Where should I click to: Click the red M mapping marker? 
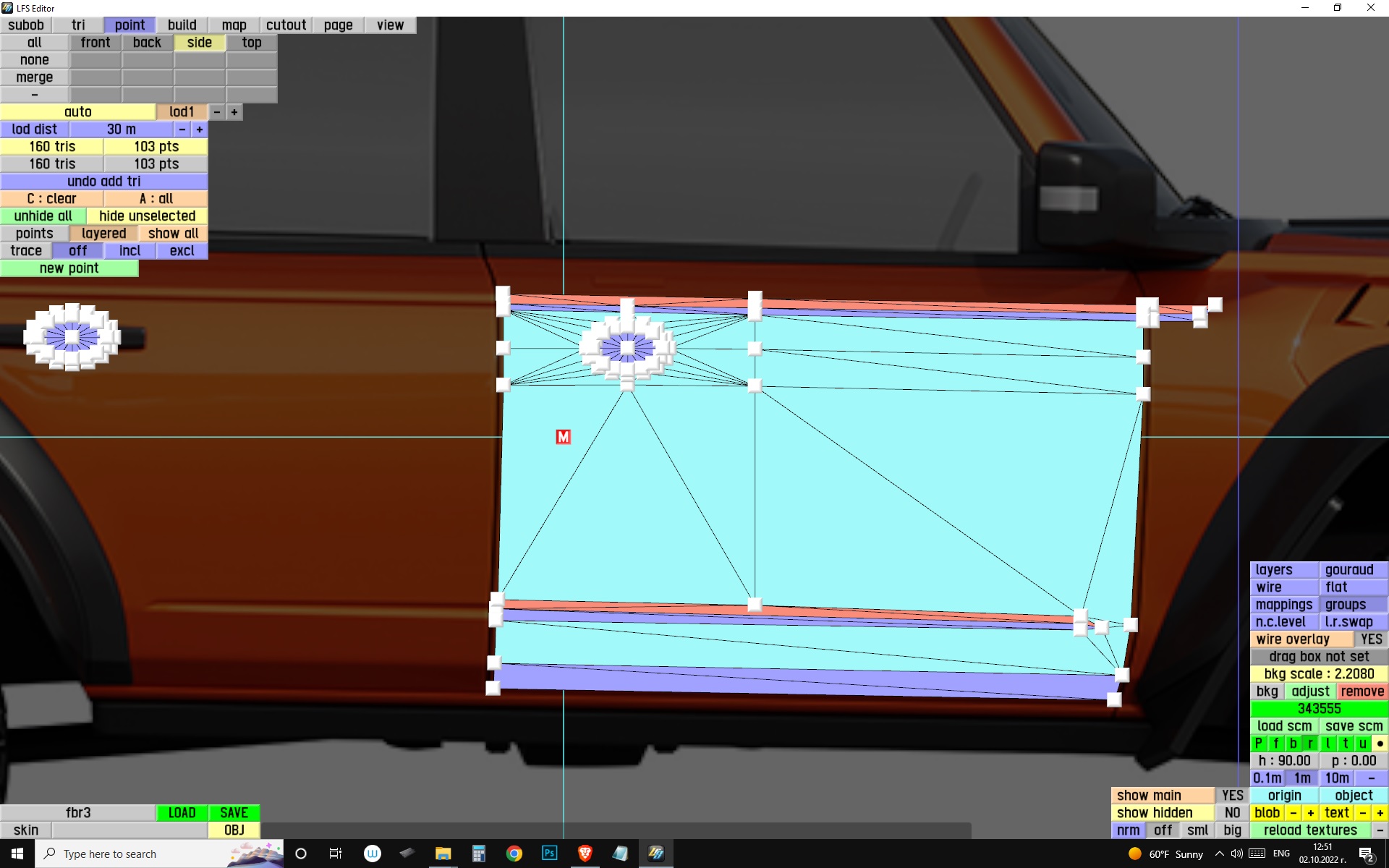pyautogui.click(x=563, y=437)
